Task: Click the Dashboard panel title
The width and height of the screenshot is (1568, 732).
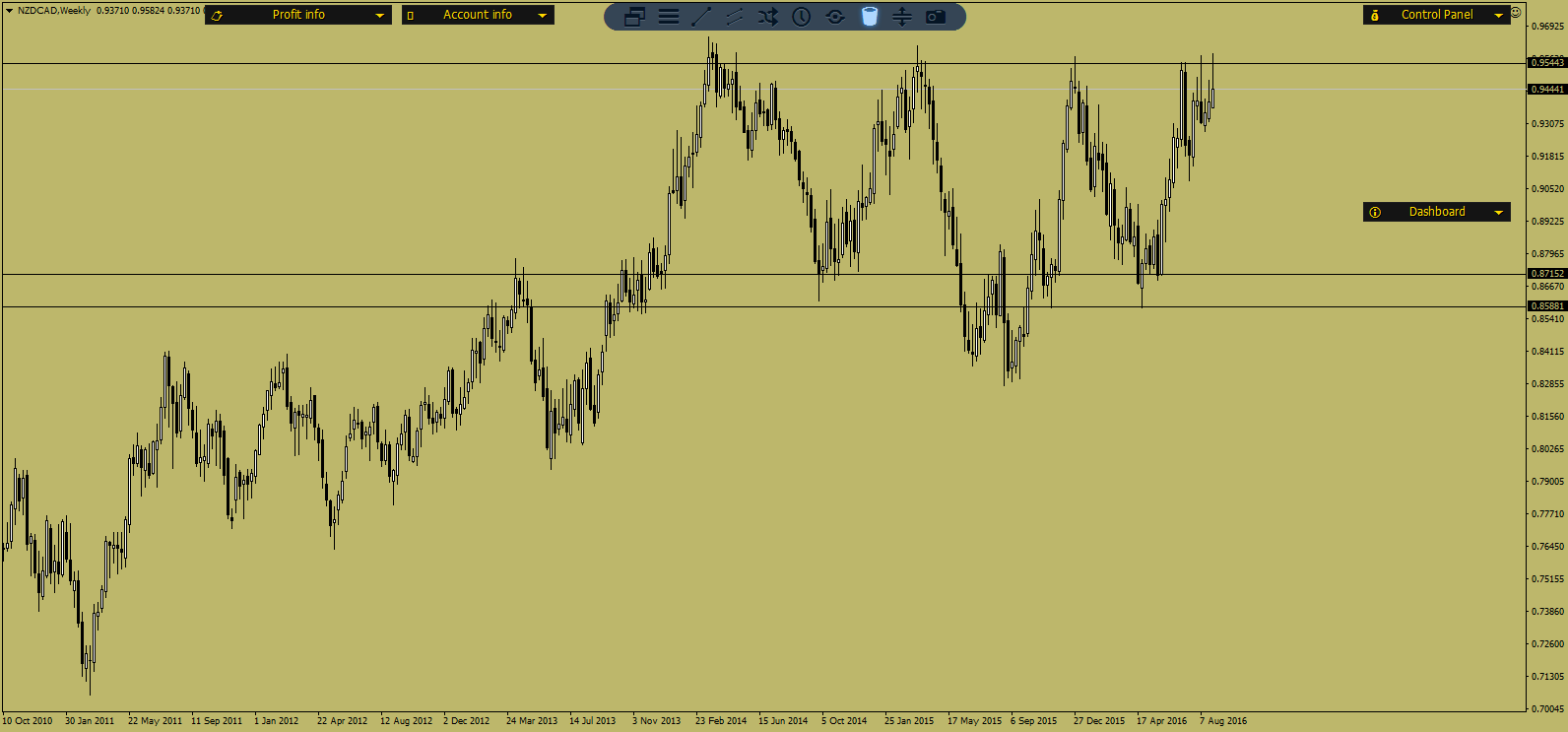Action: (x=1437, y=212)
